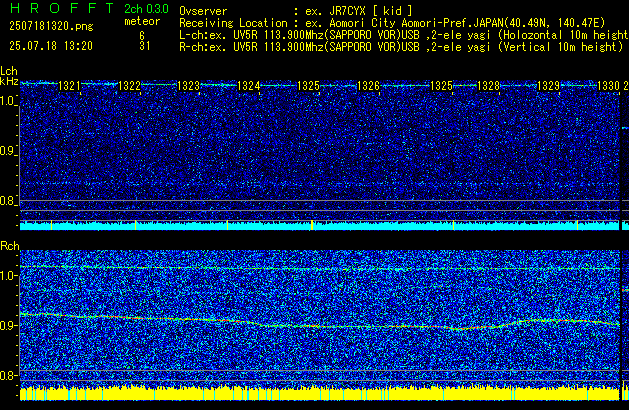Click the 1.0 kHz tick on Lch axis
The height and width of the screenshot is (410, 629).
(8, 101)
